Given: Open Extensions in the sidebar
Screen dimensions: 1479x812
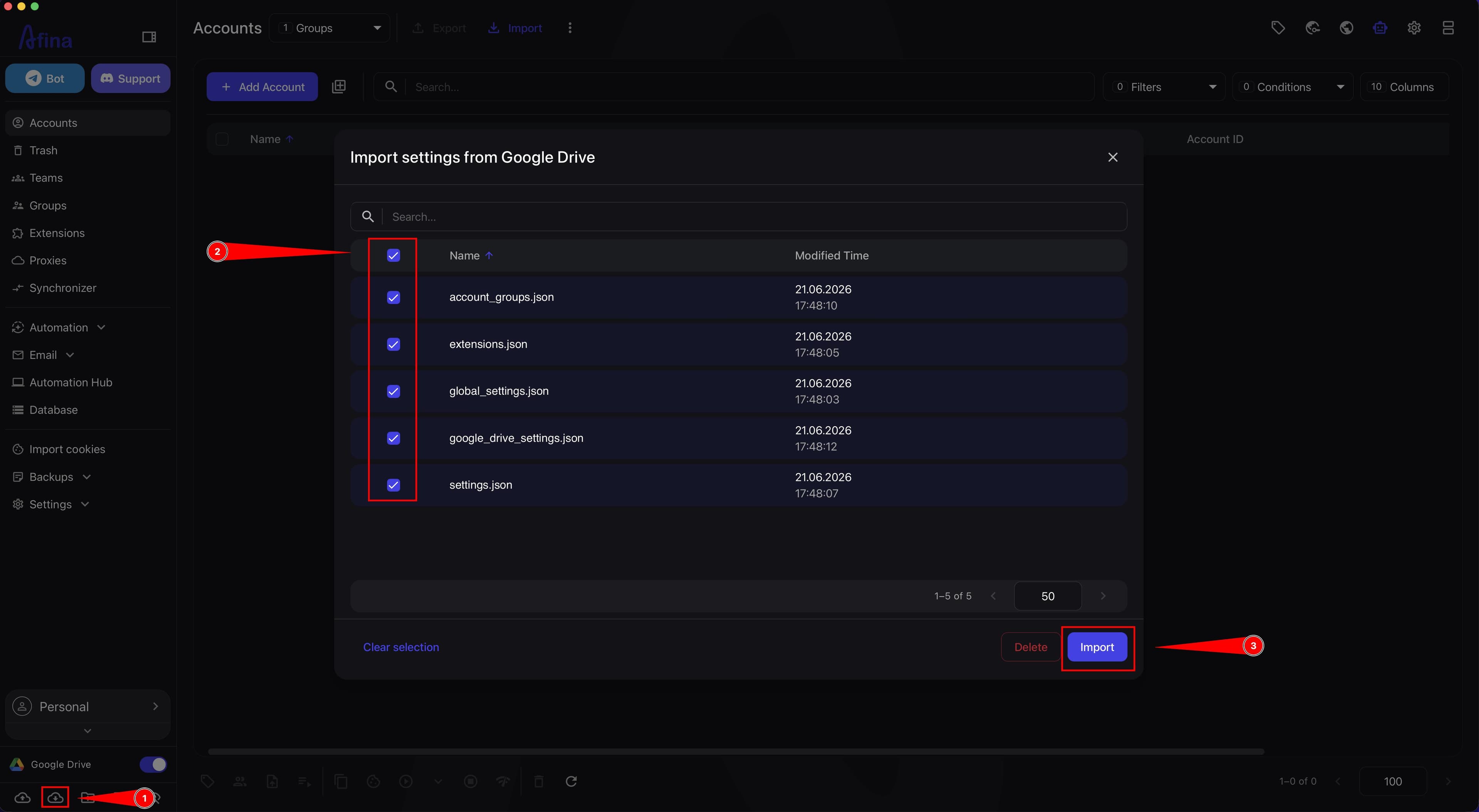Looking at the screenshot, I should (x=88, y=233).
